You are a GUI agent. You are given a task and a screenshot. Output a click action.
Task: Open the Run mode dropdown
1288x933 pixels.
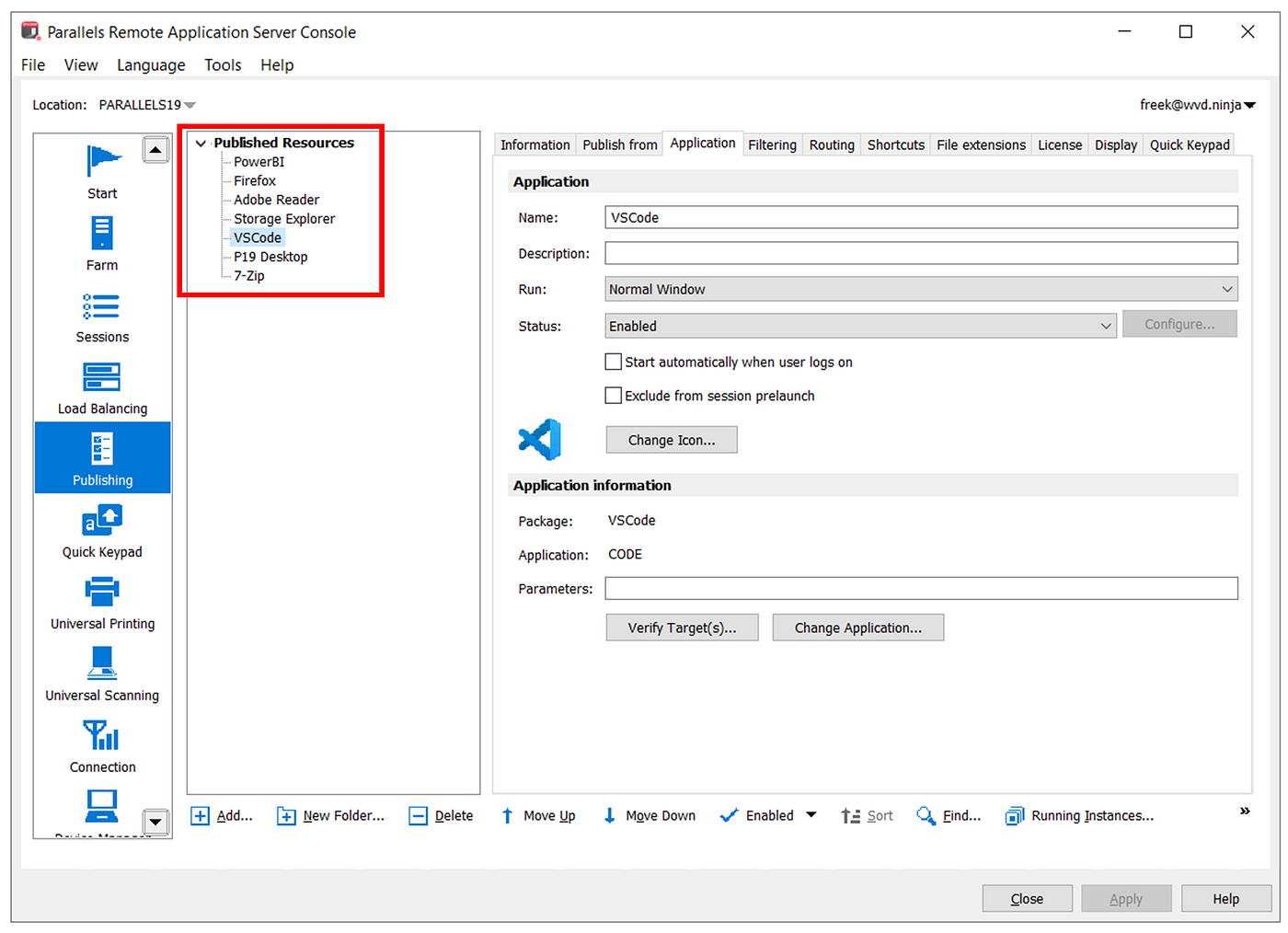[x=921, y=289]
